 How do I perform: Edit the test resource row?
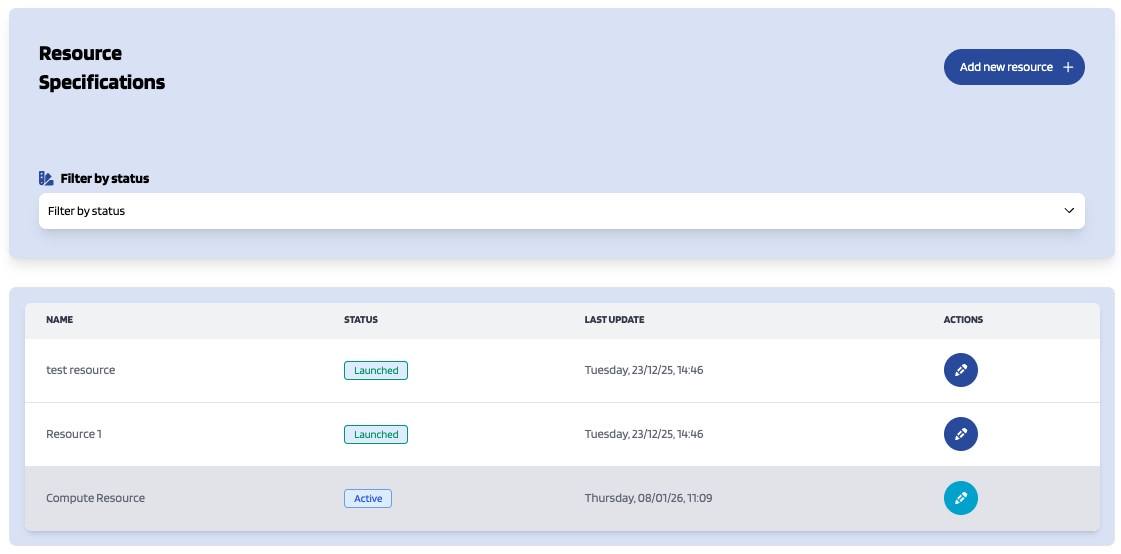coord(960,370)
